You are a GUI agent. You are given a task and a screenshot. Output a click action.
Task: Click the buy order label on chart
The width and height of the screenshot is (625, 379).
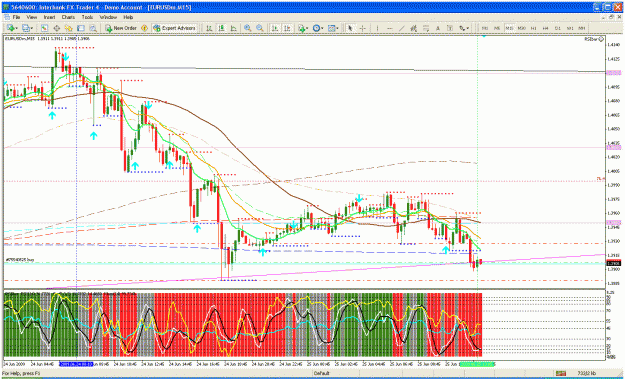pyautogui.click(x=20, y=259)
